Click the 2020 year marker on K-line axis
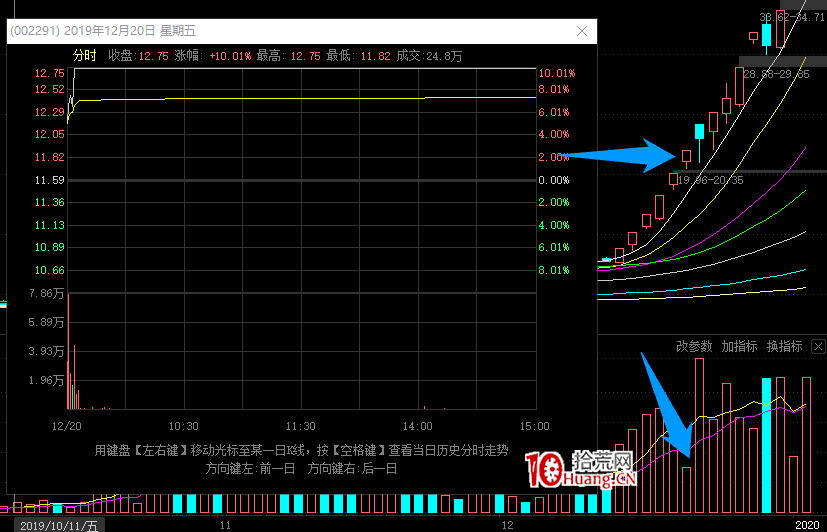The image size is (827, 532). click(807, 525)
